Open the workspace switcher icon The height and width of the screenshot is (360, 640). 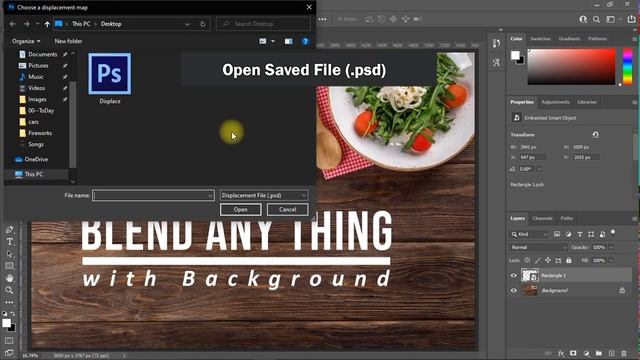click(610, 19)
